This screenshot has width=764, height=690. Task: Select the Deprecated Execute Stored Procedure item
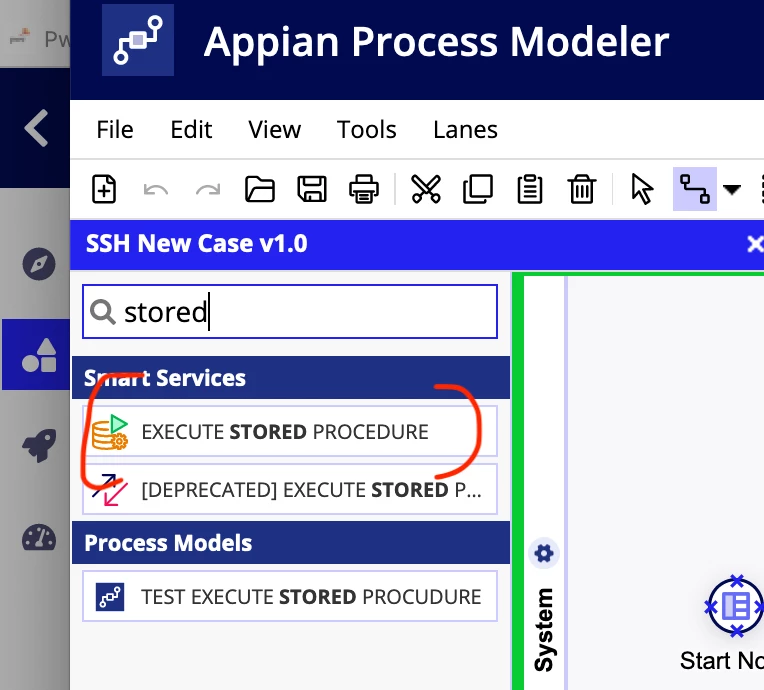click(290, 489)
